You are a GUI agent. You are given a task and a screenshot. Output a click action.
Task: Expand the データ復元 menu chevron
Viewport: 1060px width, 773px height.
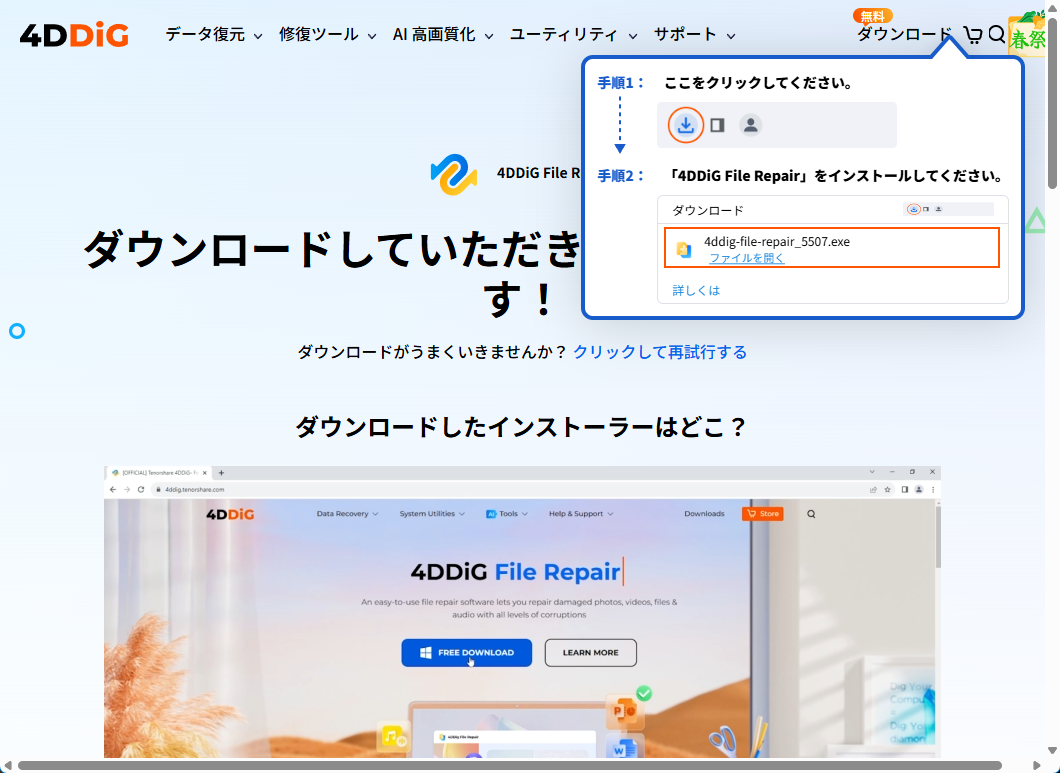click(258, 36)
